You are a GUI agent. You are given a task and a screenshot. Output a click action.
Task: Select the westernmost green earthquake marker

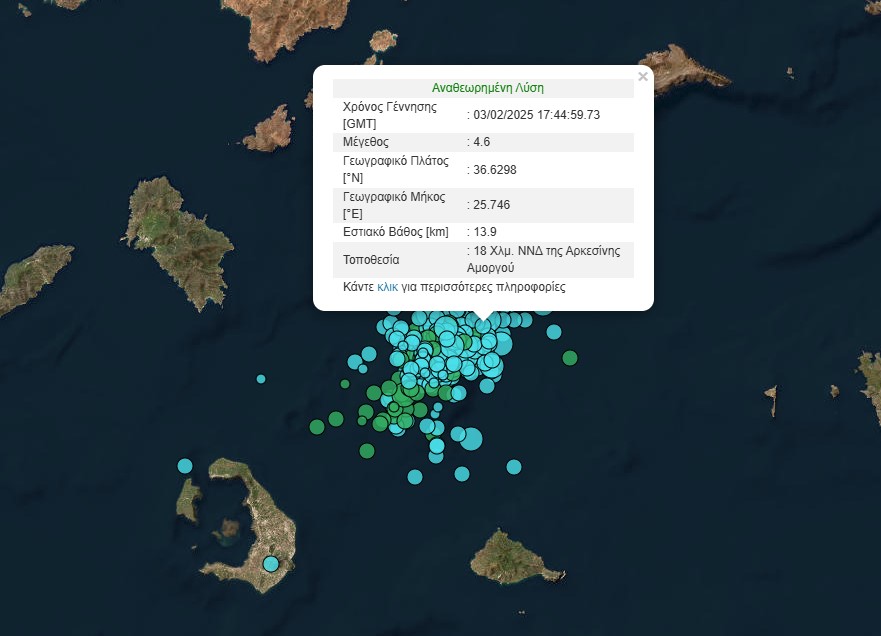317,427
